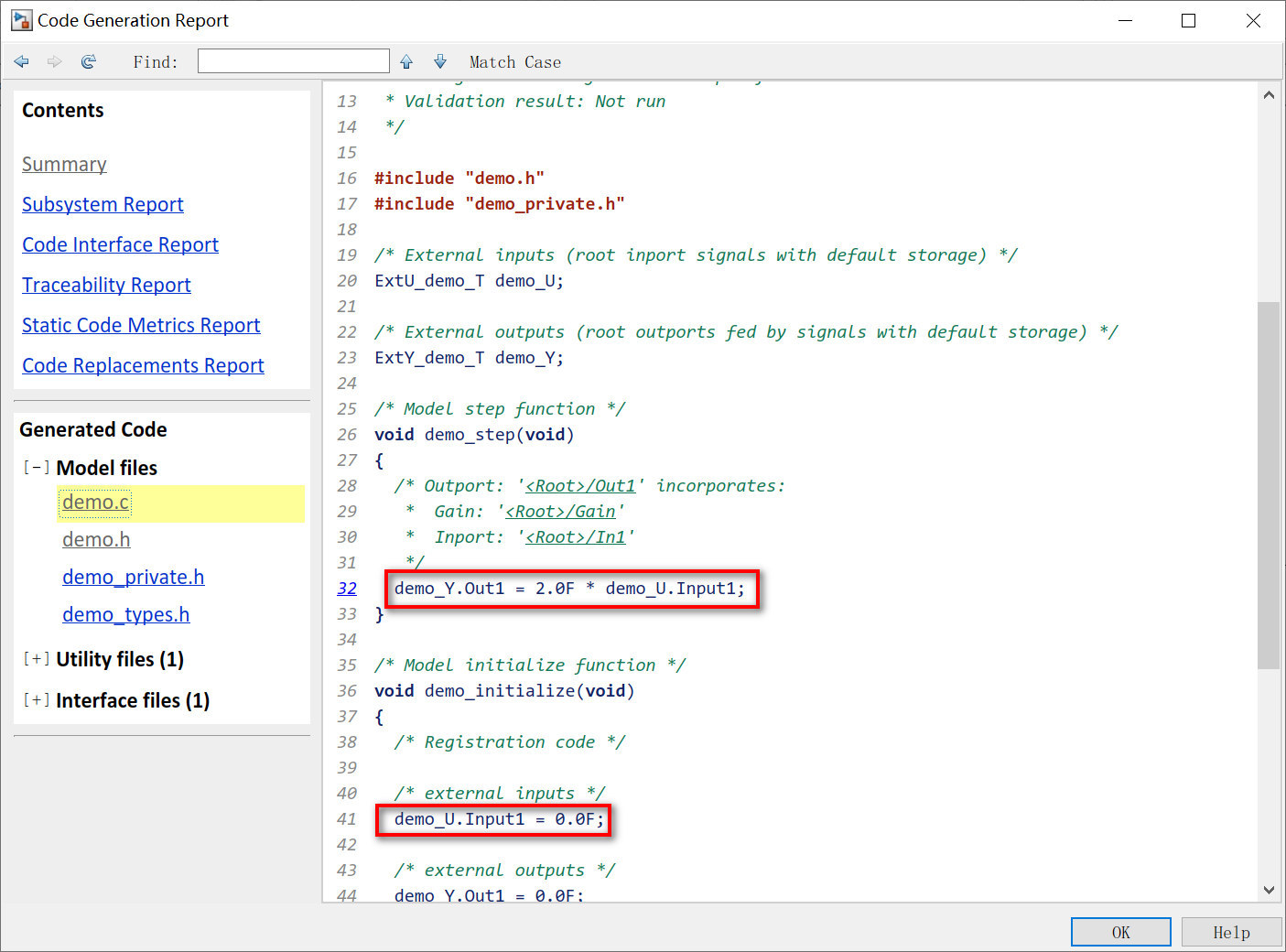The image size is (1286, 952).
Task: Click the forward navigation arrow
Action: [x=55, y=61]
